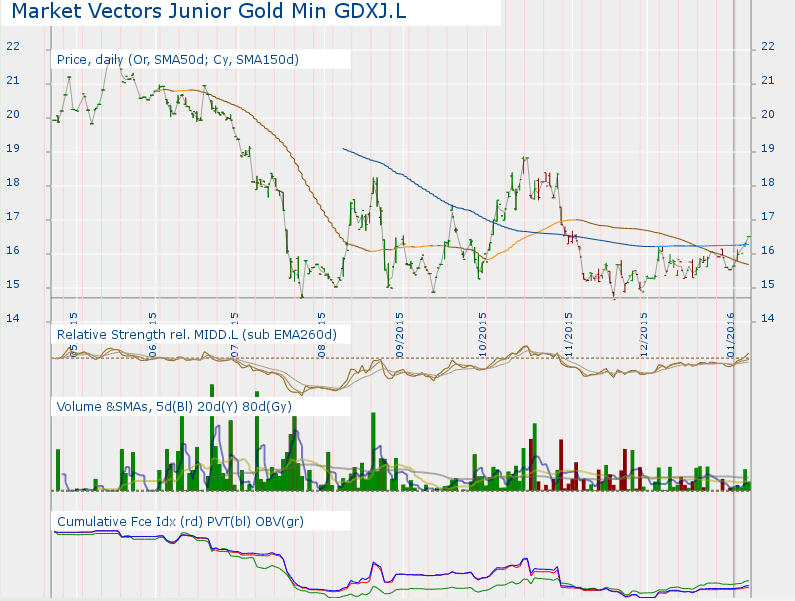The width and height of the screenshot is (795, 601).
Task: Click the Price, daily SMA legend label
Action: tap(177, 60)
